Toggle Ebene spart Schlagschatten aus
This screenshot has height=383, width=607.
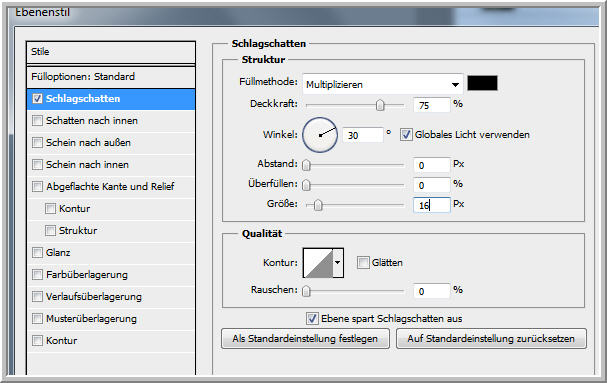click(x=312, y=319)
